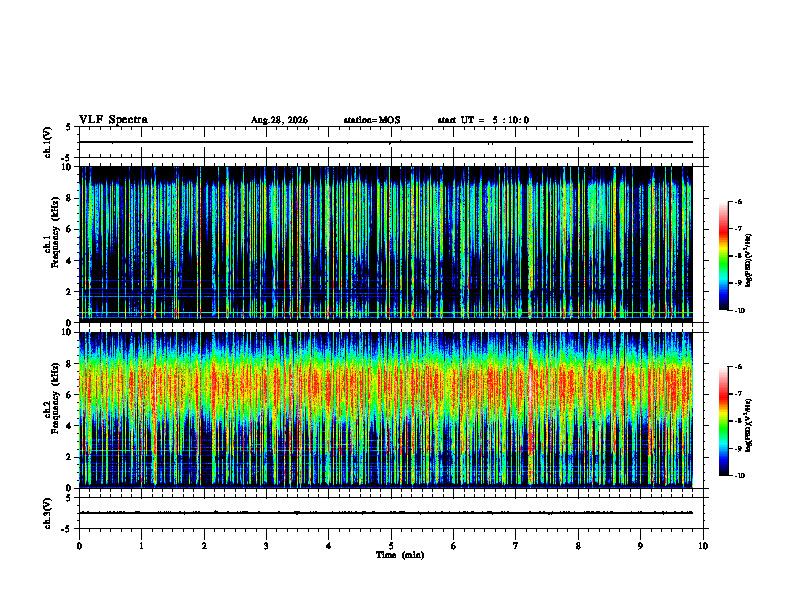Click the ch.1(V) waveform panel label
This screenshot has height=612, width=792.
[x=48, y=142]
